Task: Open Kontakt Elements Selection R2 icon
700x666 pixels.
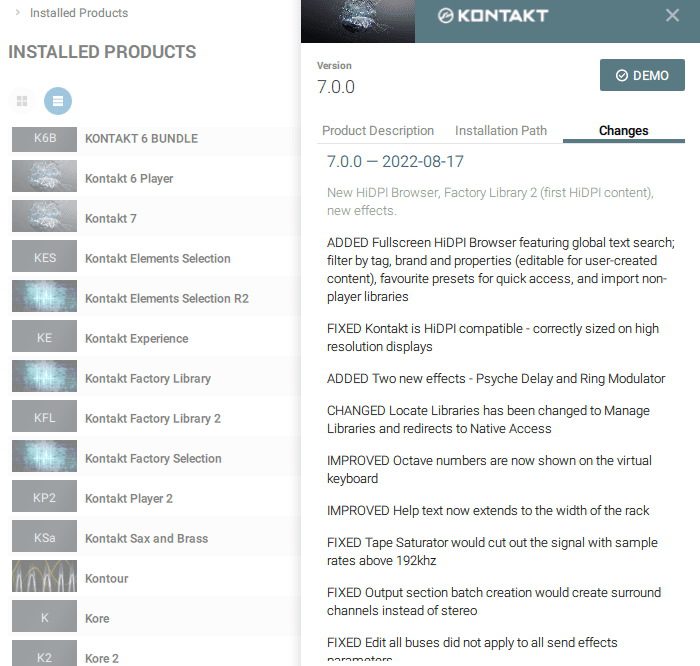Action: point(44,298)
